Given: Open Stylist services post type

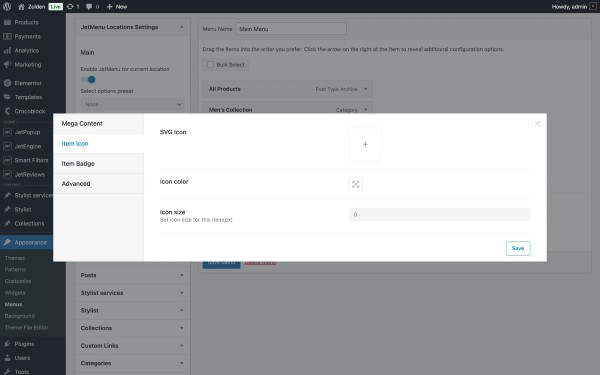Looking at the screenshot, I should 33,196.
